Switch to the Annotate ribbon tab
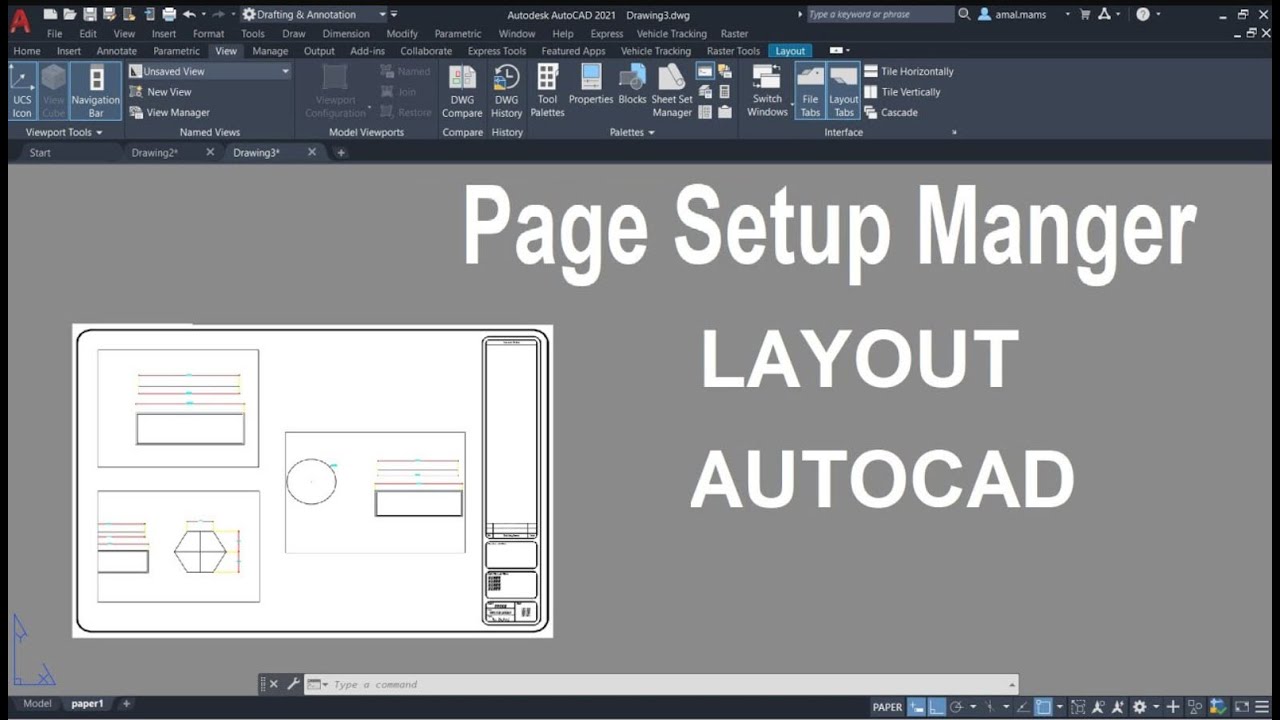The width and height of the screenshot is (1280, 720). pos(116,51)
